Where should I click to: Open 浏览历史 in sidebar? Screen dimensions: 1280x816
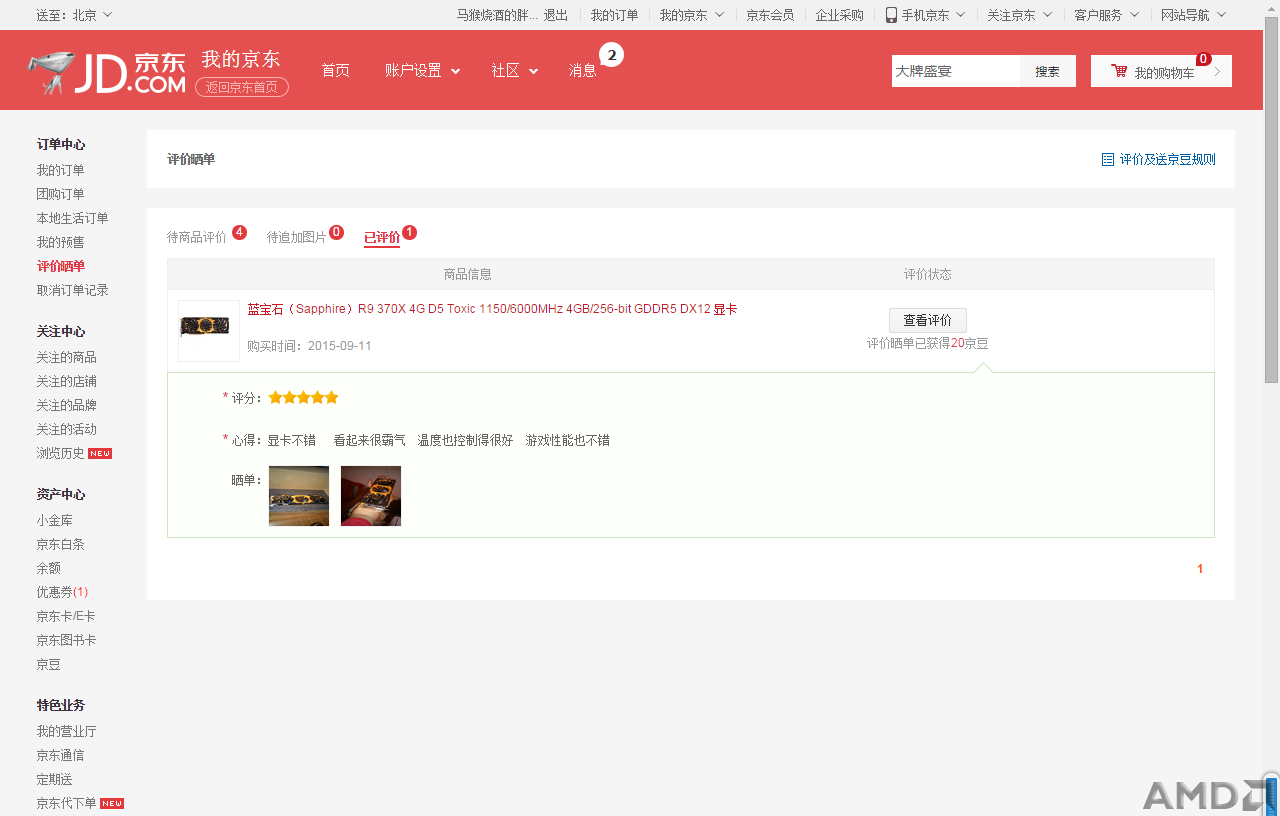click(x=61, y=453)
